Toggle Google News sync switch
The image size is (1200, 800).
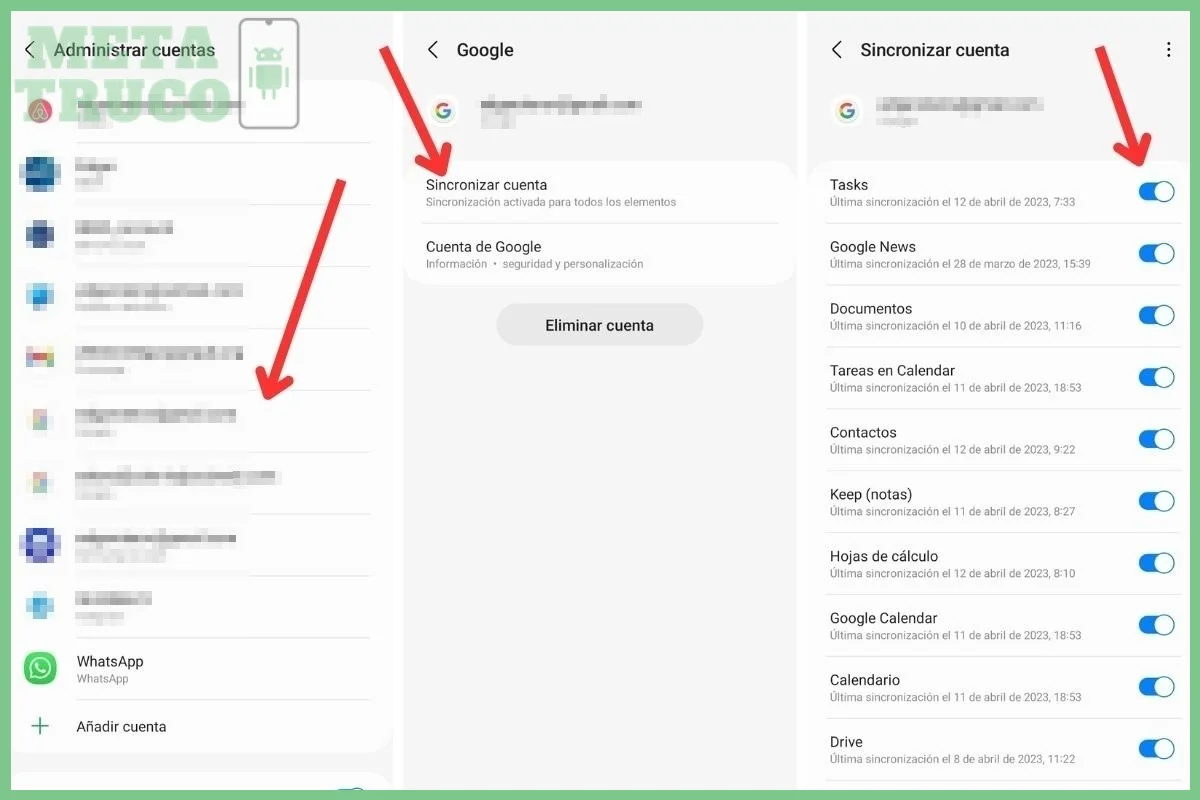click(x=1156, y=253)
